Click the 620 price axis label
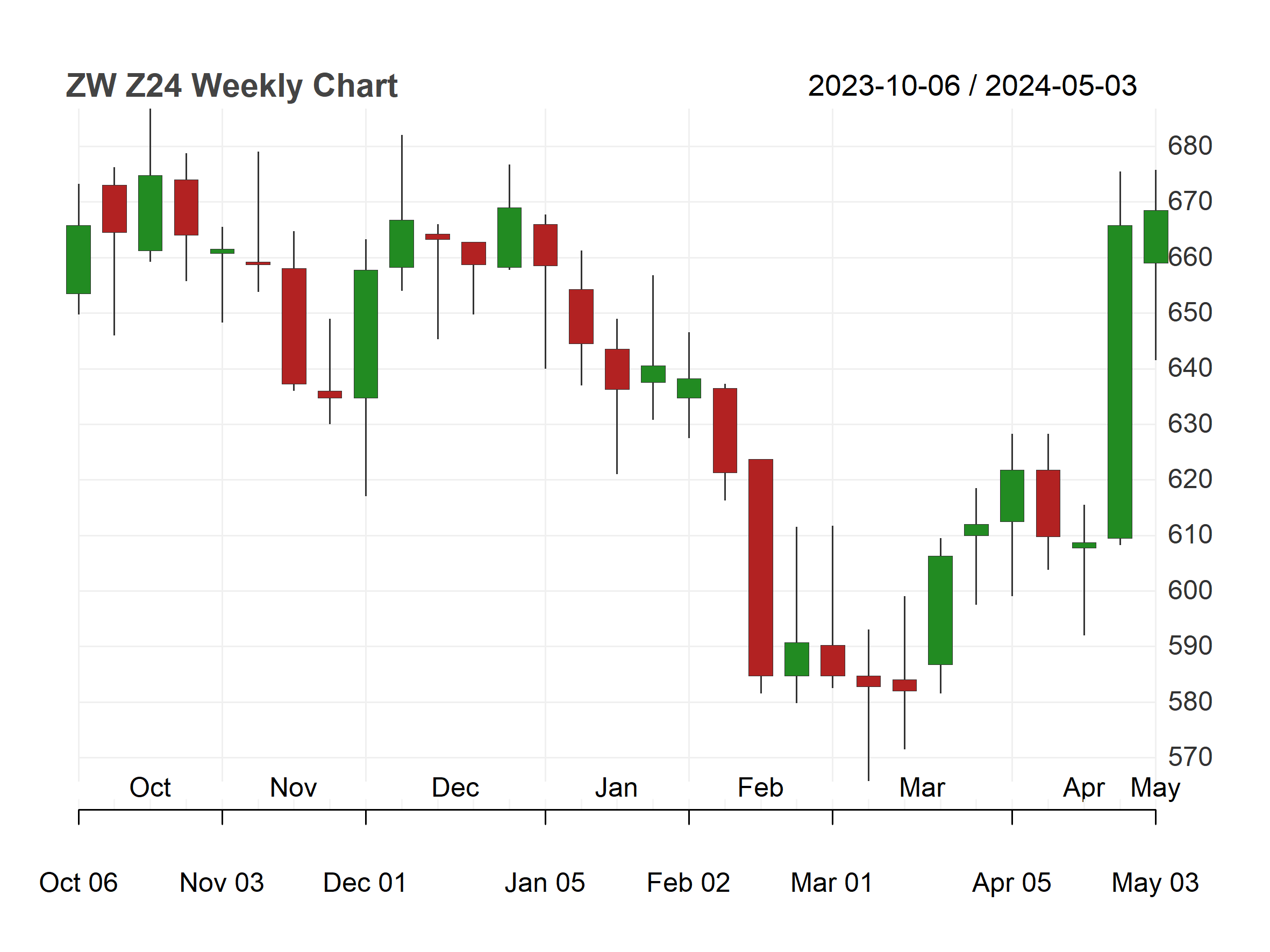The image size is (1270, 952). (x=1190, y=479)
